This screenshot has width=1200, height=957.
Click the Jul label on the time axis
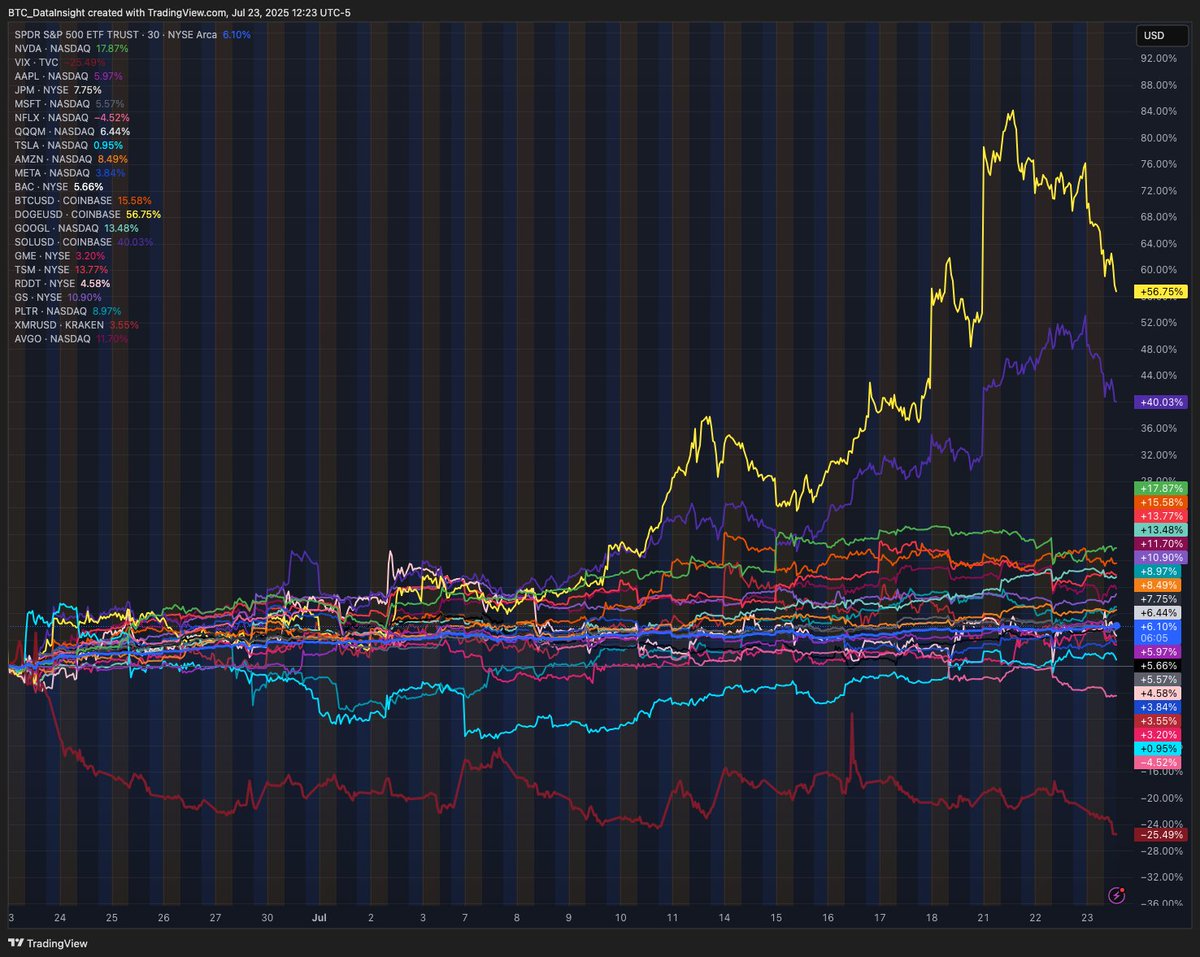319,917
